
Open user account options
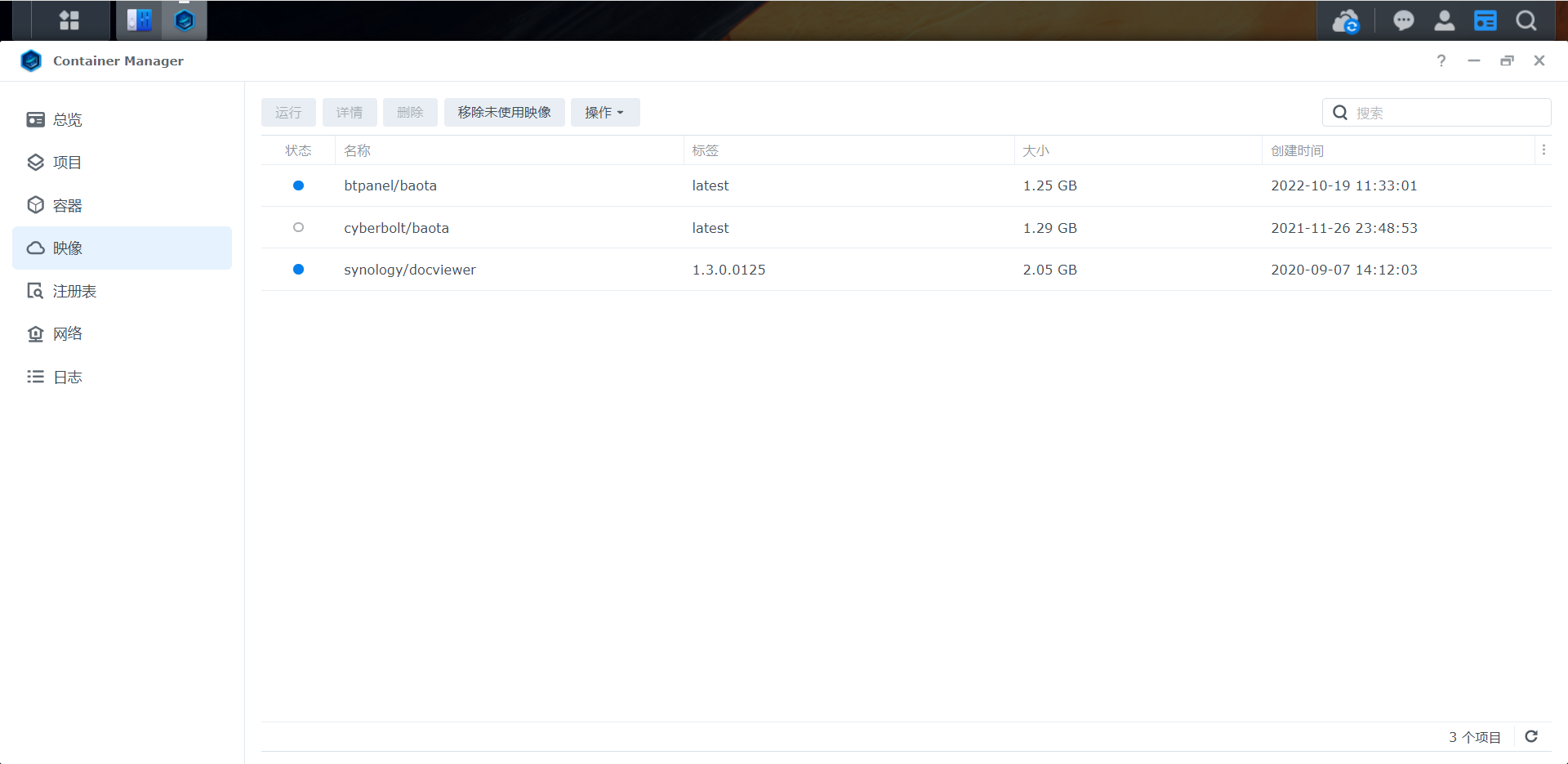click(1444, 20)
